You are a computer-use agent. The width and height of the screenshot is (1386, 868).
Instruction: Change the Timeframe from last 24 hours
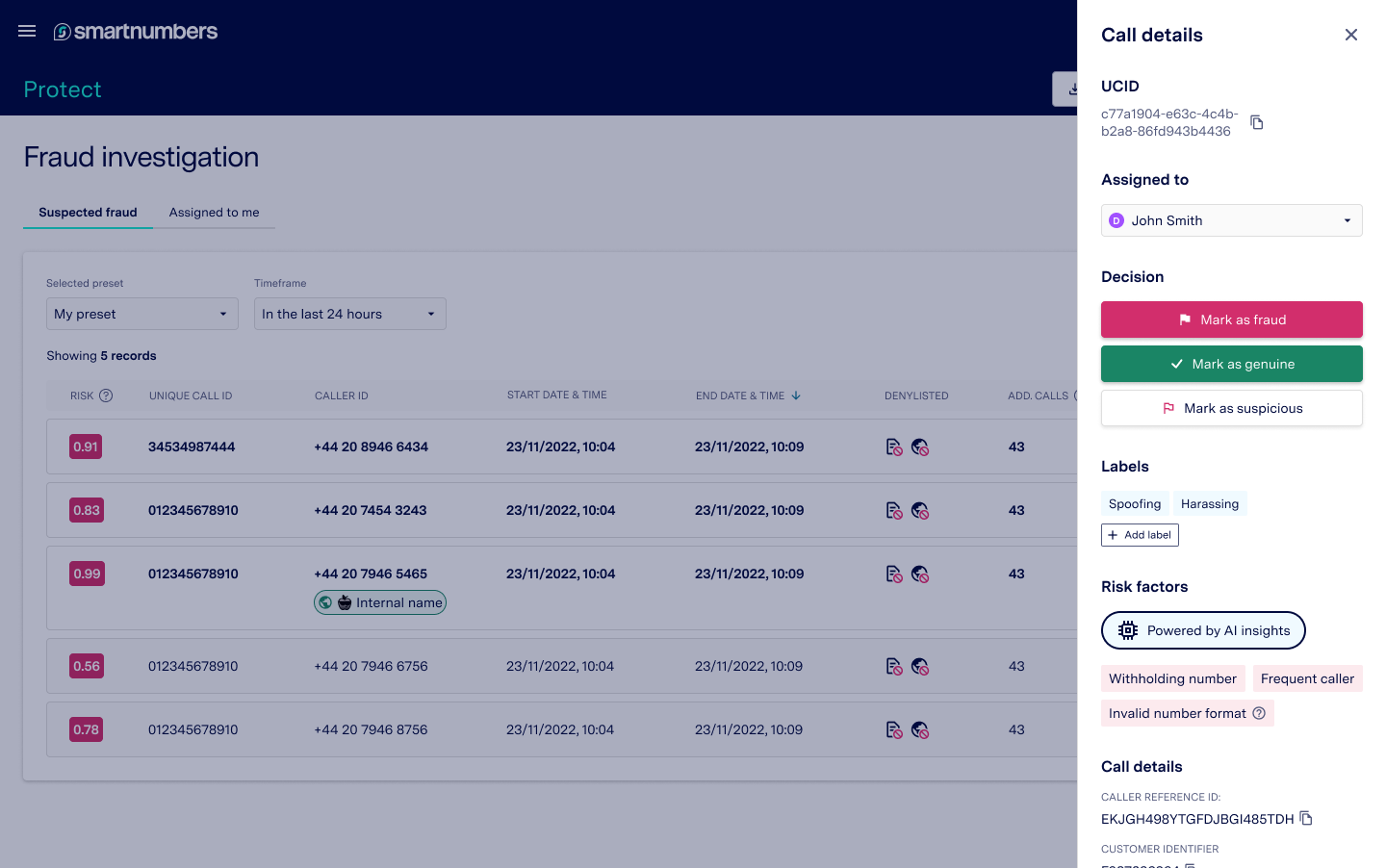pyautogui.click(x=349, y=314)
